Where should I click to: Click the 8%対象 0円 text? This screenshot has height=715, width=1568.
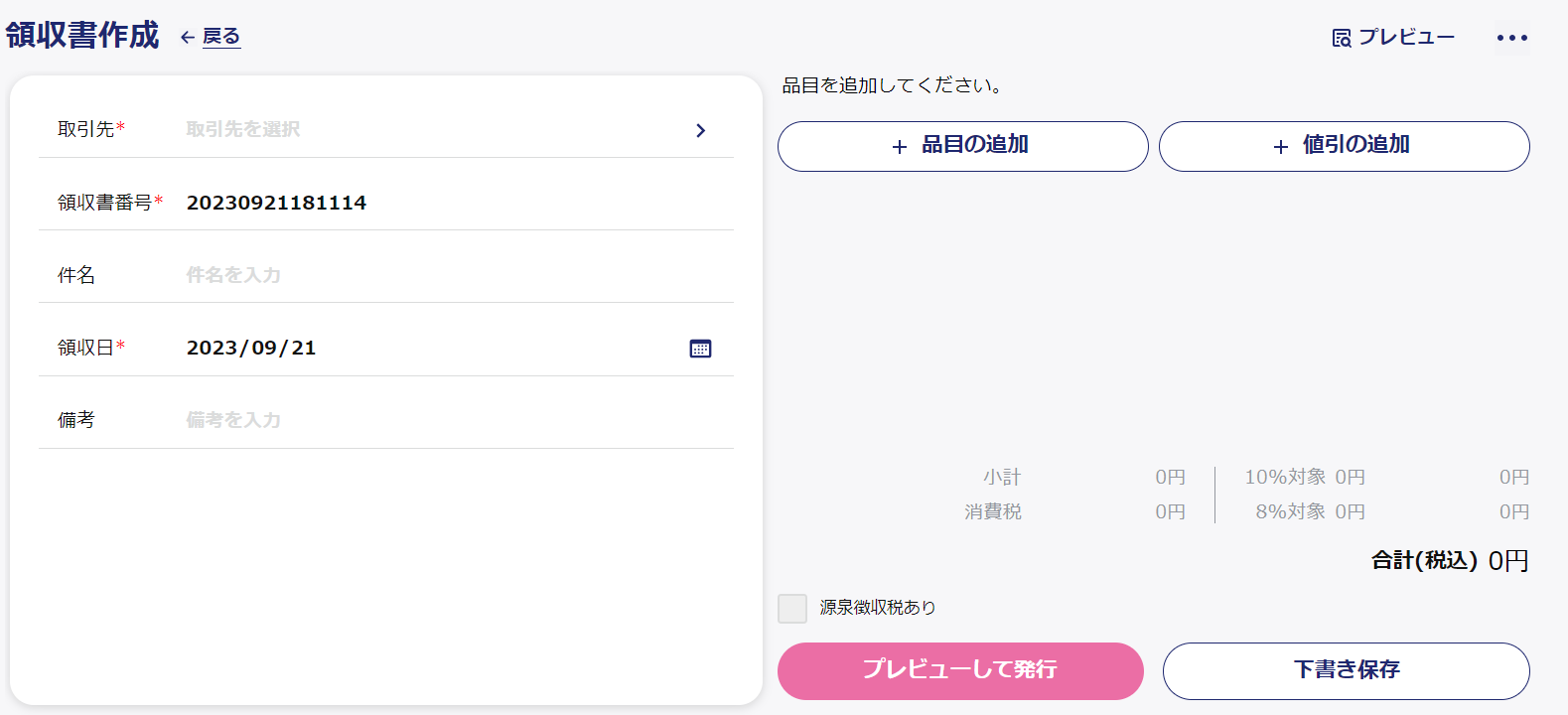[1311, 511]
